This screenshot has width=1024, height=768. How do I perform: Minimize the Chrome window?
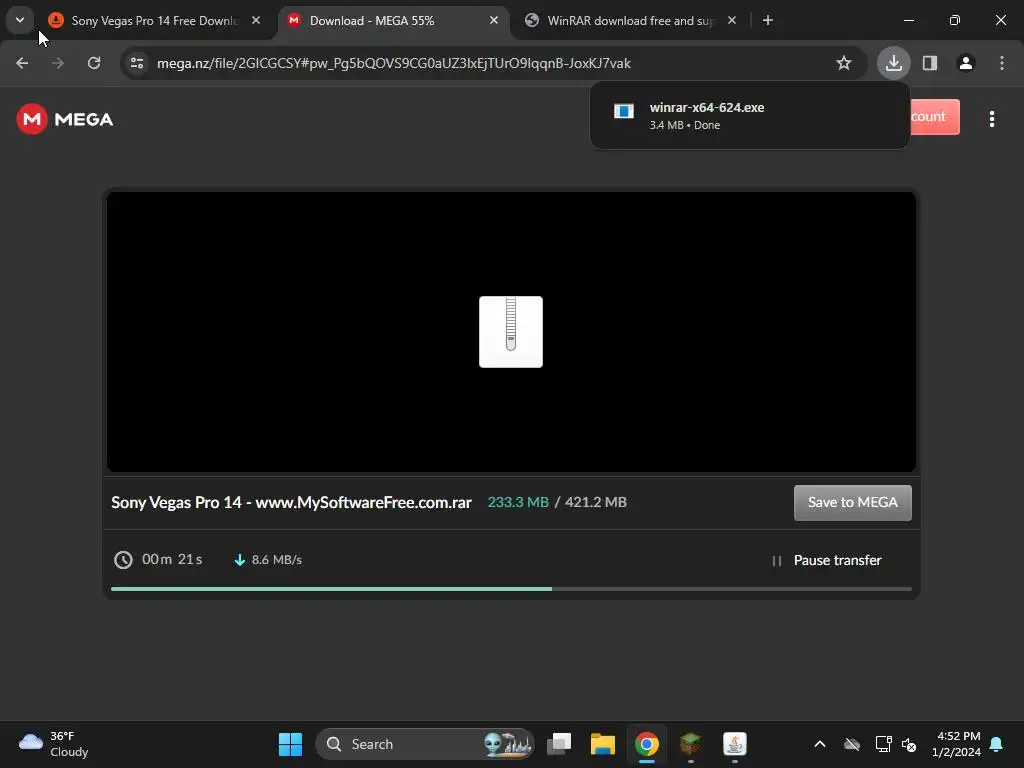point(908,20)
